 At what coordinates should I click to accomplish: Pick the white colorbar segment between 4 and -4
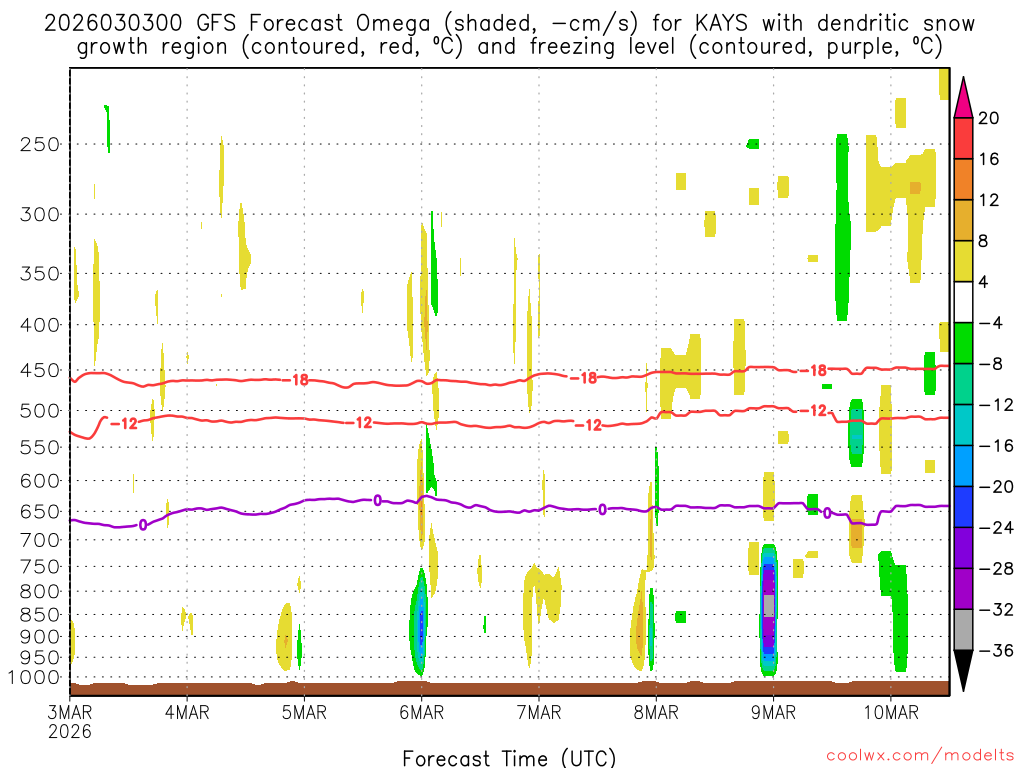pos(963,302)
